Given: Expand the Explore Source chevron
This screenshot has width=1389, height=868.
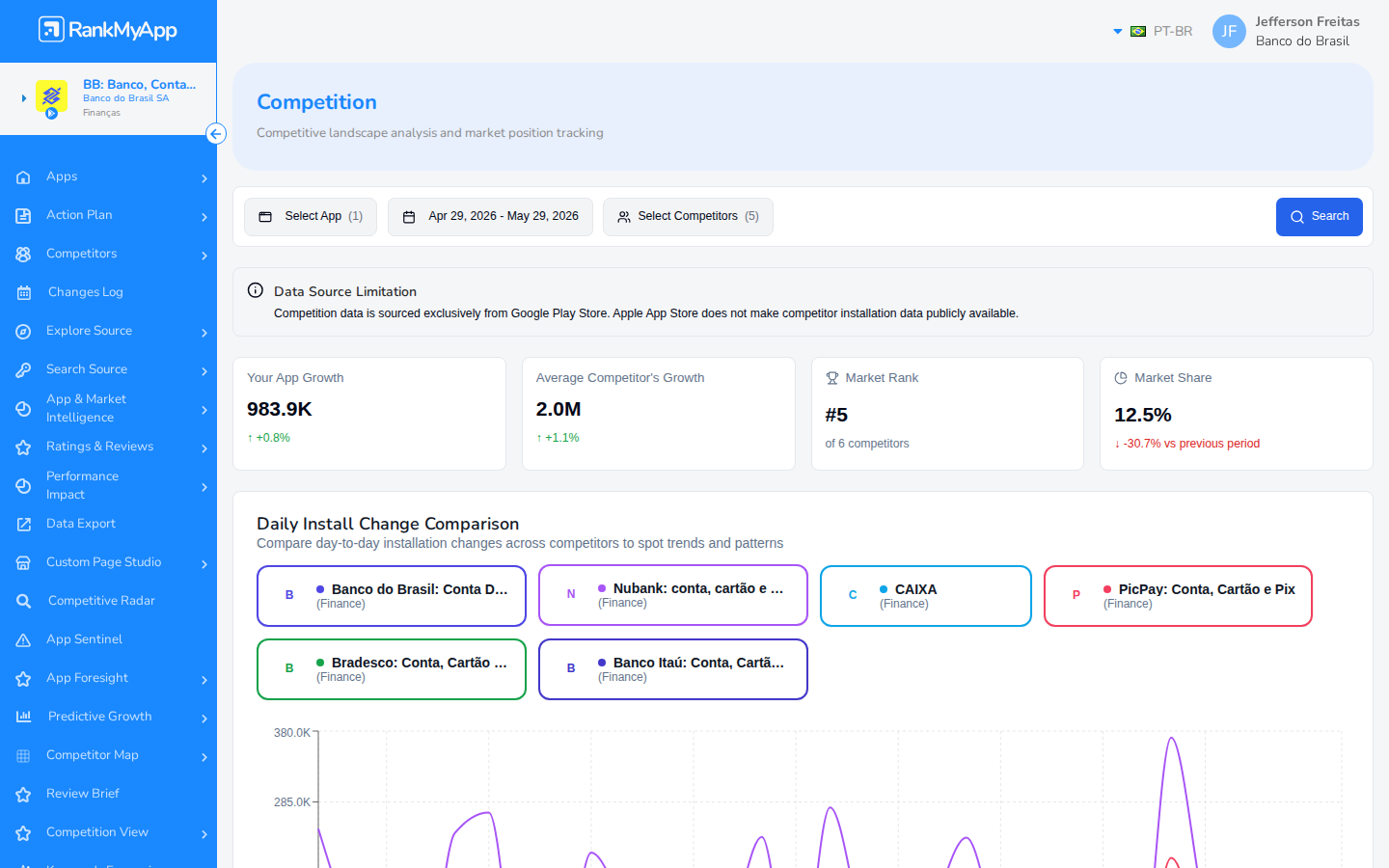Looking at the screenshot, I should pyautogui.click(x=204, y=333).
